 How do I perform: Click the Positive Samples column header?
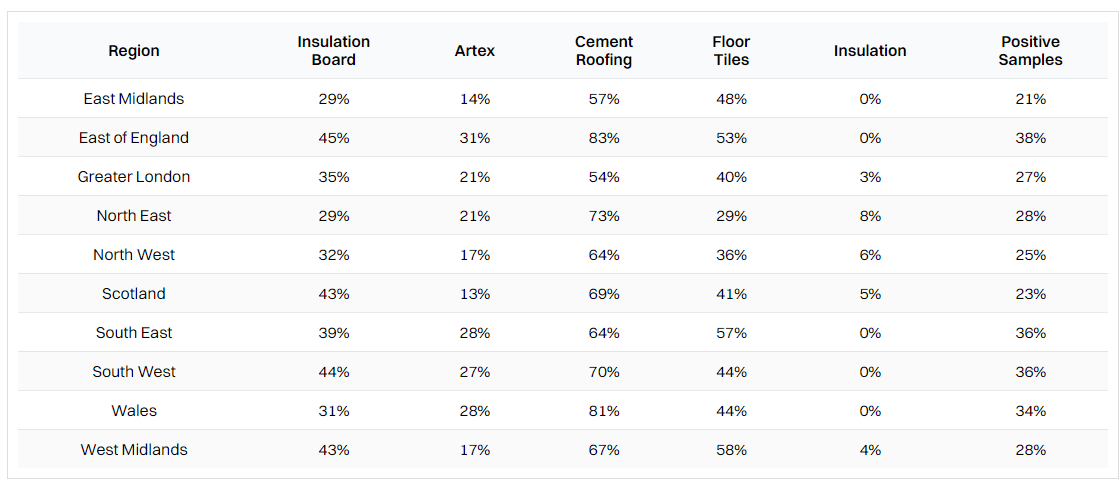point(1031,51)
